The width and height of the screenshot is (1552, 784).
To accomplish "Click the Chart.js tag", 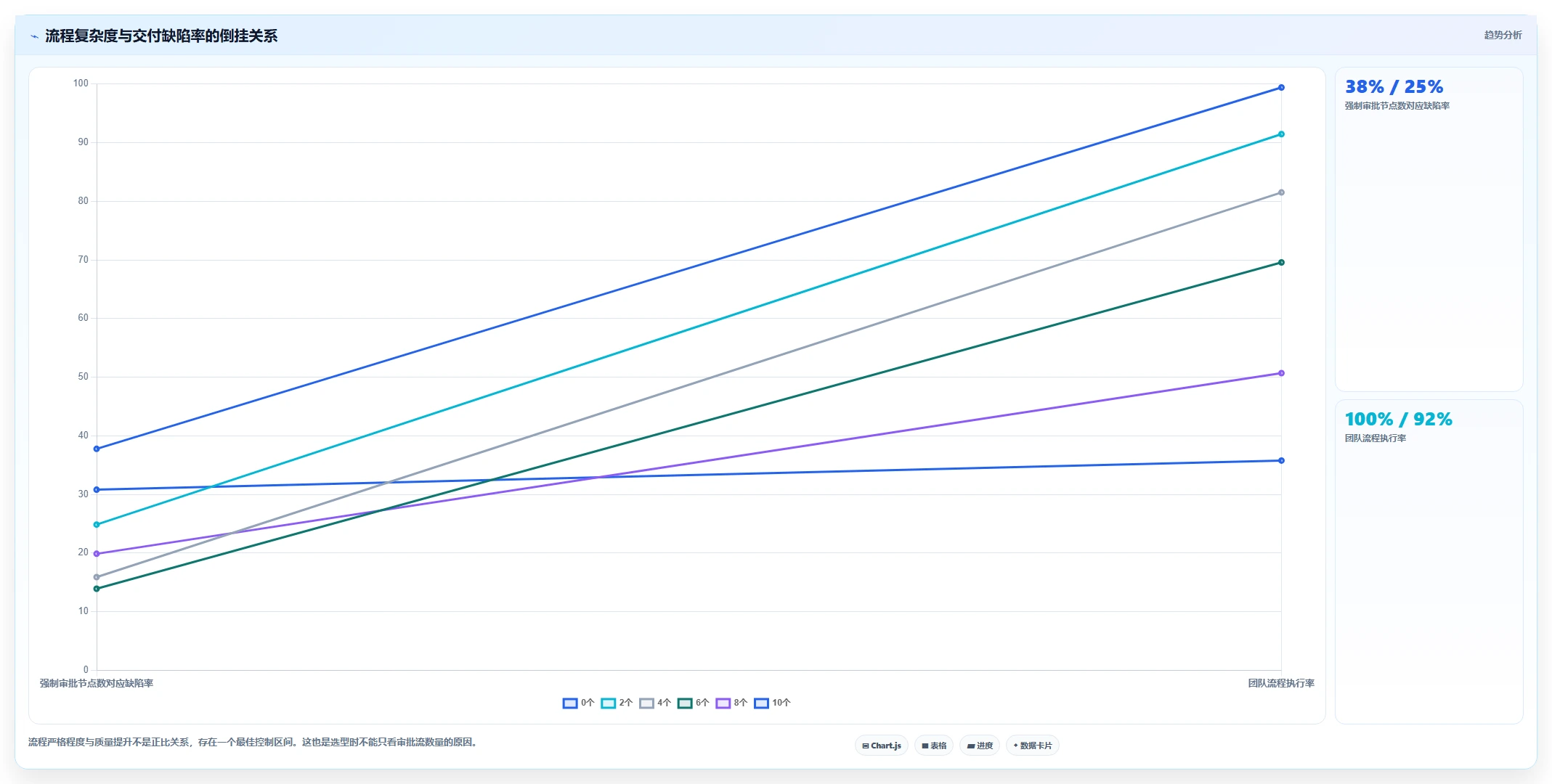I will [882, 746].
